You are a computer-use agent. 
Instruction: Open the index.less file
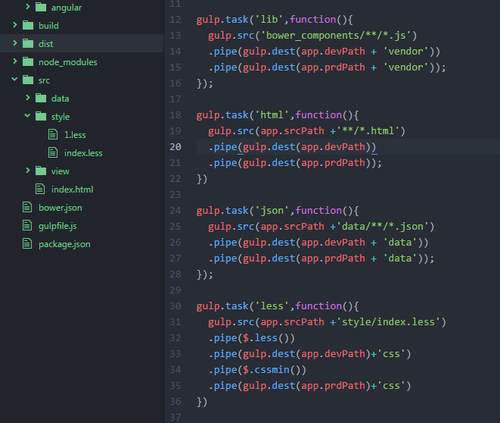(83, 153)
